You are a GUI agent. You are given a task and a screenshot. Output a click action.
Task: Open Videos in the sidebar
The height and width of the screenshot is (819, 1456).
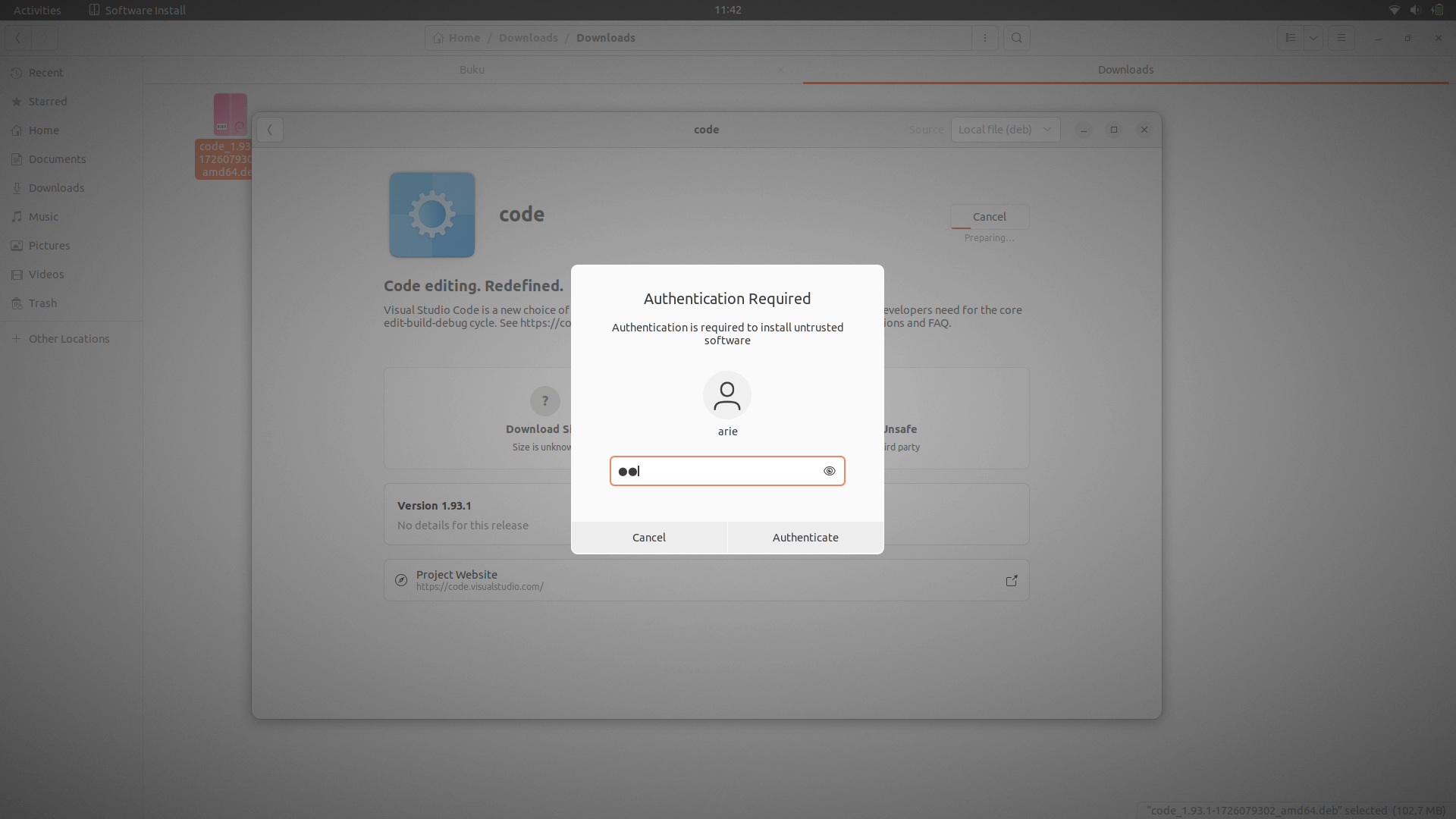point(71,275)
